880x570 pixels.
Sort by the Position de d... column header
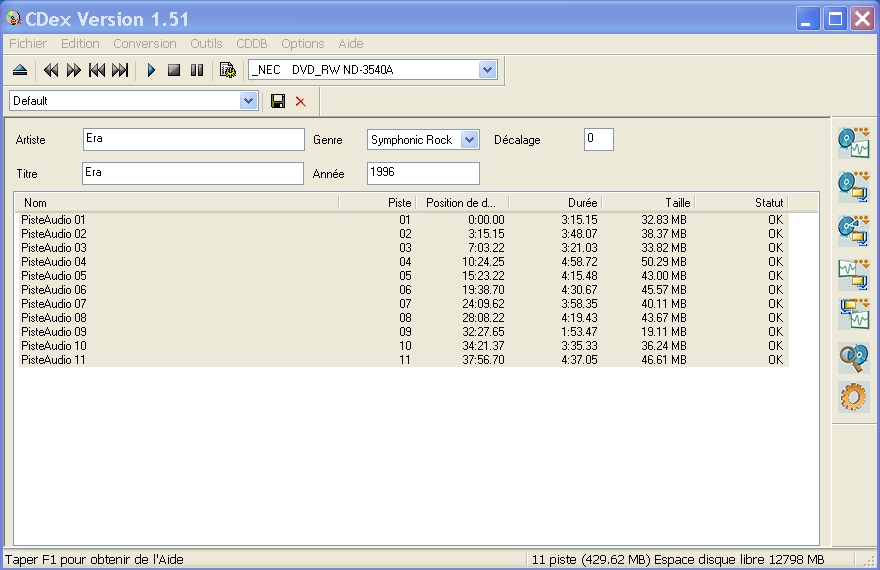pyautogui.click(x=462, y=203)
